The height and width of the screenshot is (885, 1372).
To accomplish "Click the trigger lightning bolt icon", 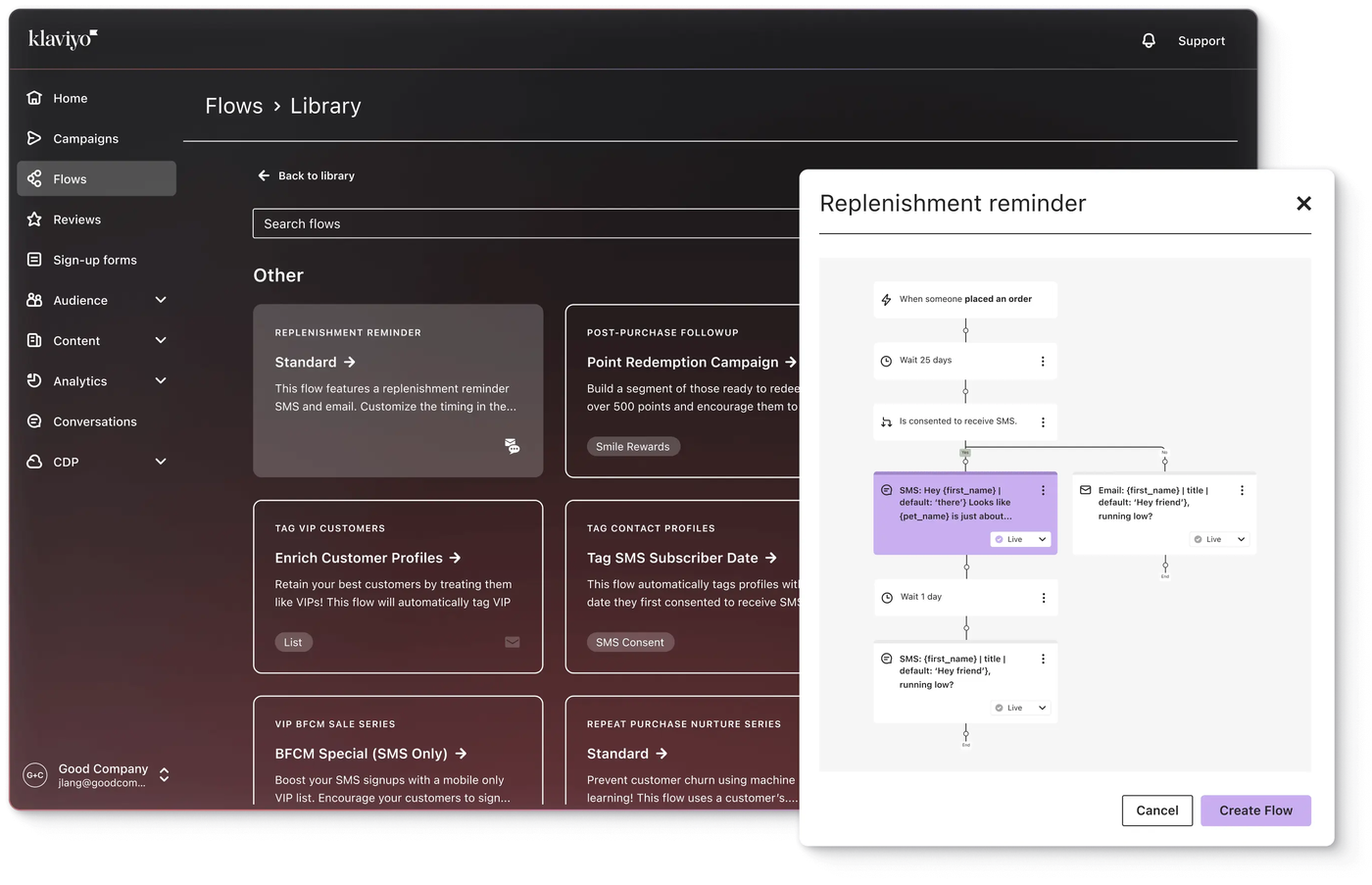I will tap(886, 300).
